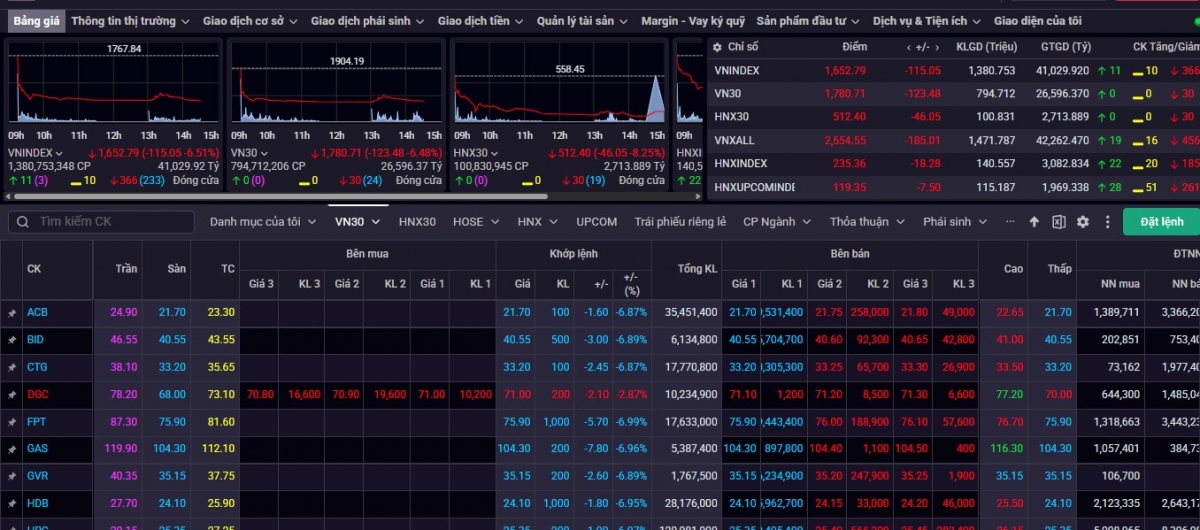The height and width of the screenshot is (530, 1200).
Task: Click left chevron next to +/- header
Action: pyautogui.click(x=908, y=47)
